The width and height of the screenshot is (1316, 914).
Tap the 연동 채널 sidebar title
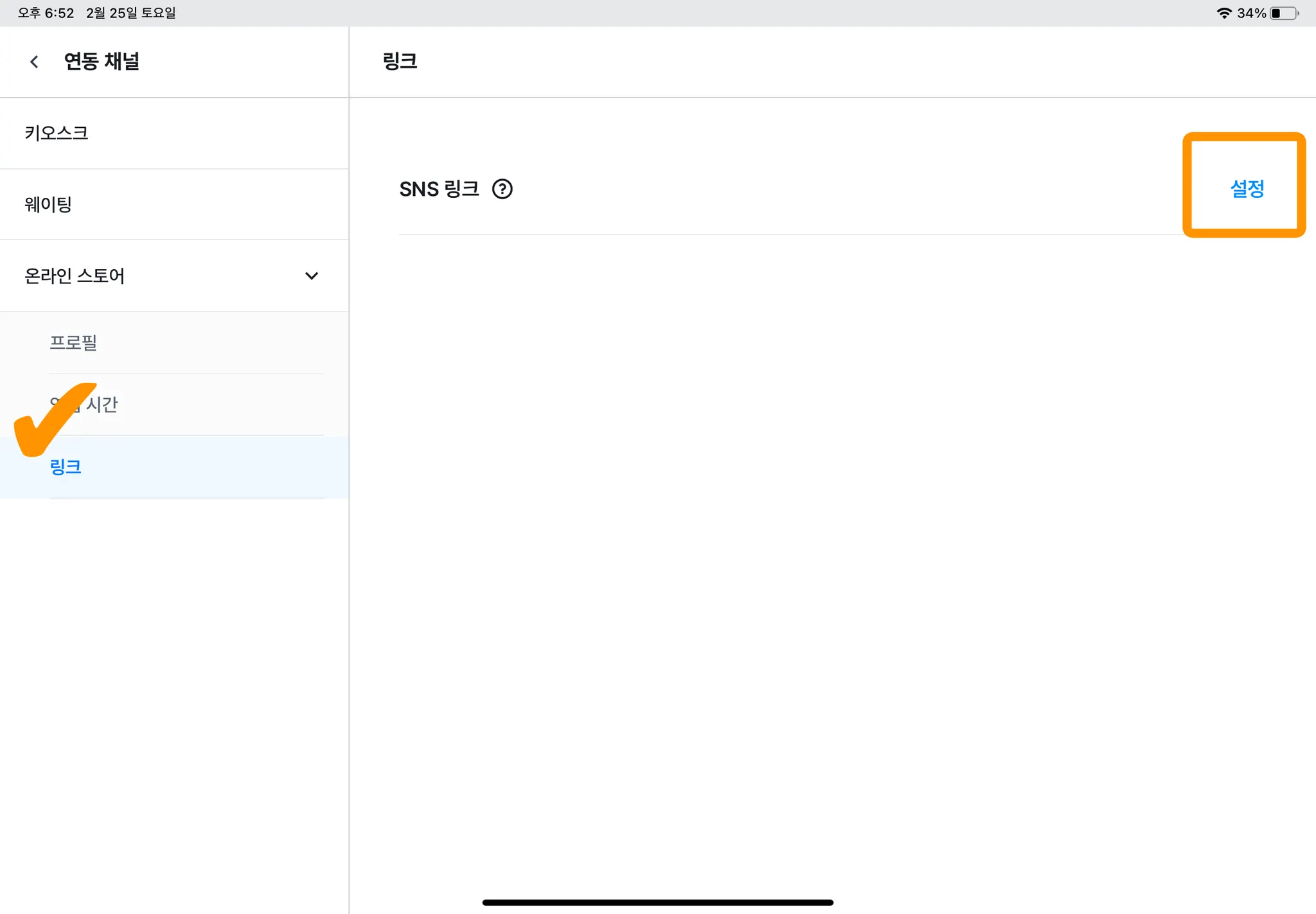(102, 62)
